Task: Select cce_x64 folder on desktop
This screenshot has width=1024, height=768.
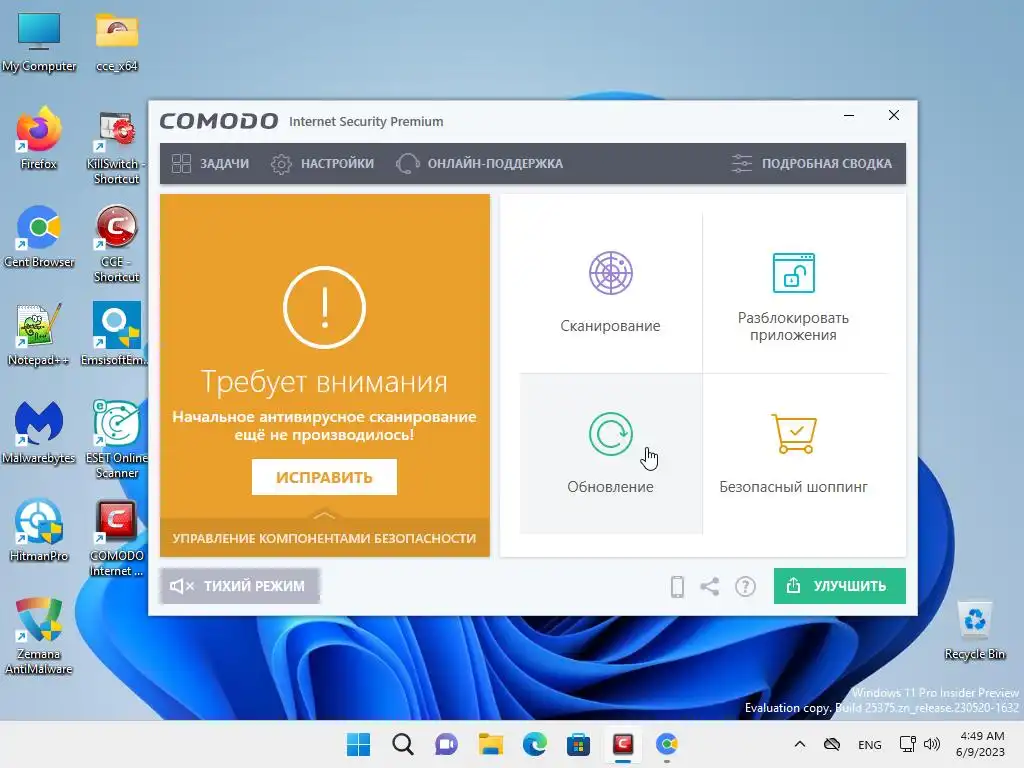Action: click(117, 42)
